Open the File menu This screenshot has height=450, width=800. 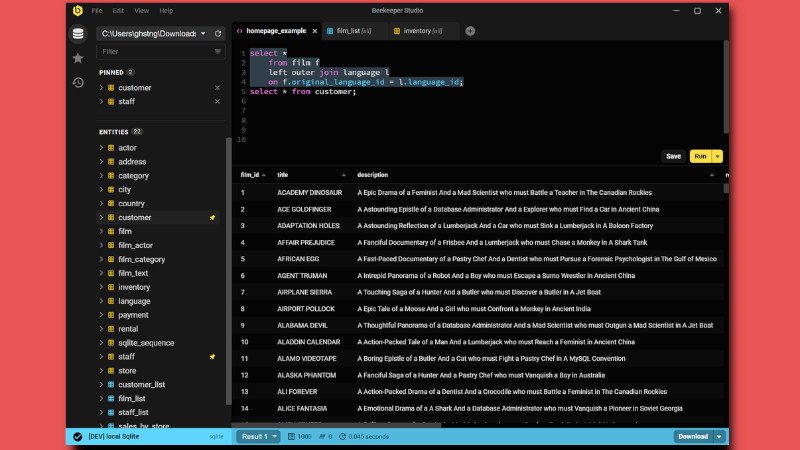tap(96, 11)
